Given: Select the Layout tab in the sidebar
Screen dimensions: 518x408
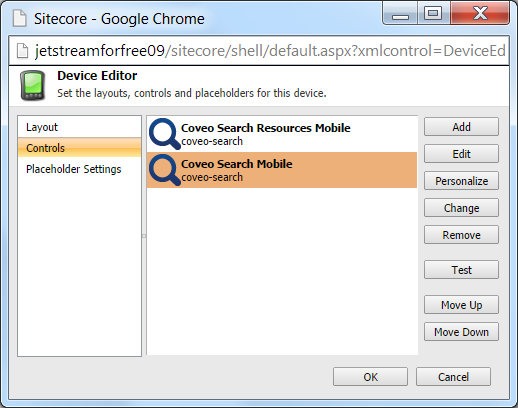Looking at the screenshot, I should [79, 127].
